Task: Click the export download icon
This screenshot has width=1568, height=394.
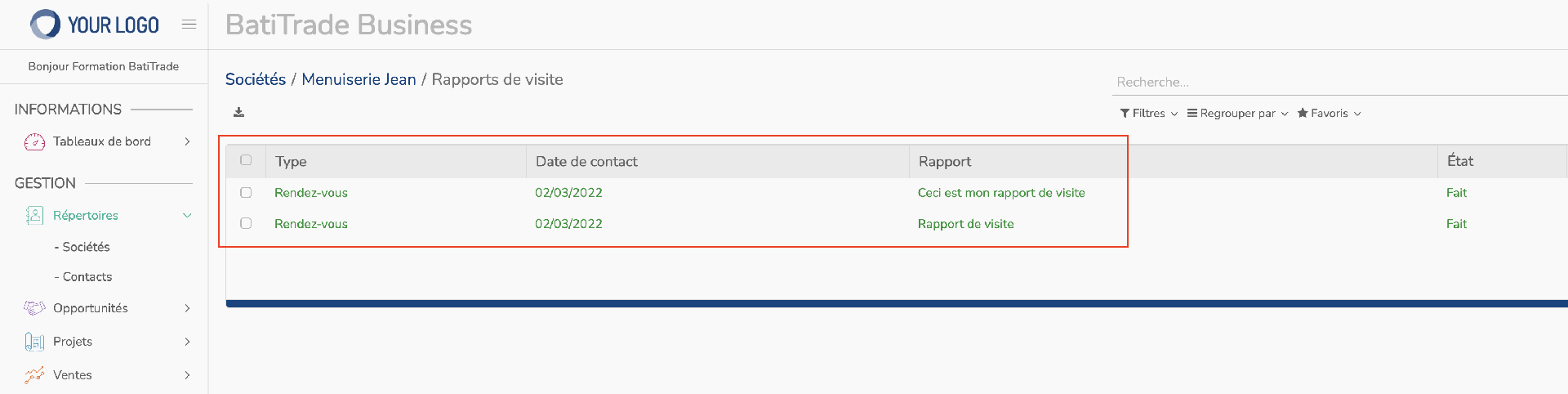Action: point(239,112)
